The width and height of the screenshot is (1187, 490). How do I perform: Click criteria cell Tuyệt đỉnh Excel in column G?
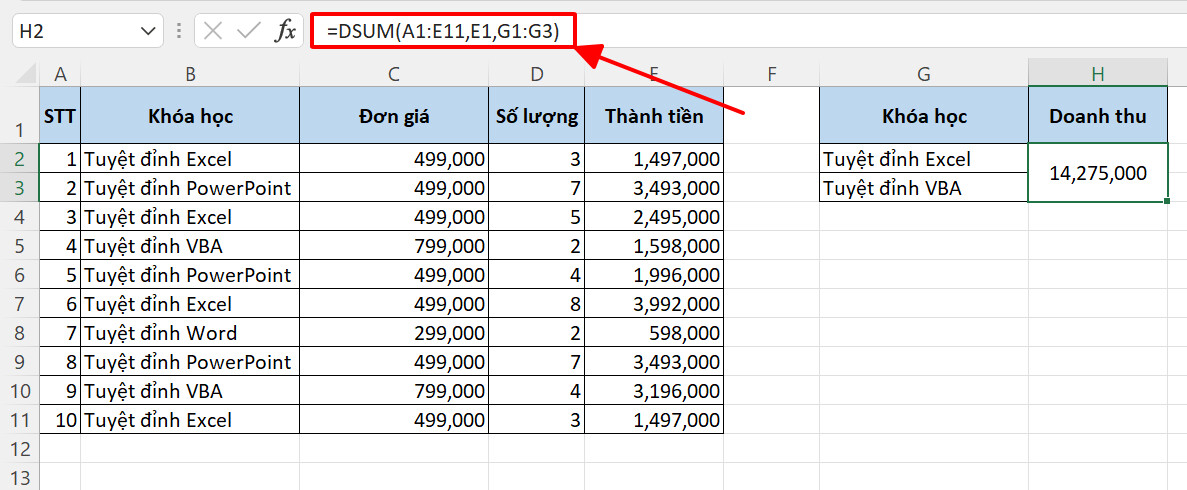pos(924,159)
